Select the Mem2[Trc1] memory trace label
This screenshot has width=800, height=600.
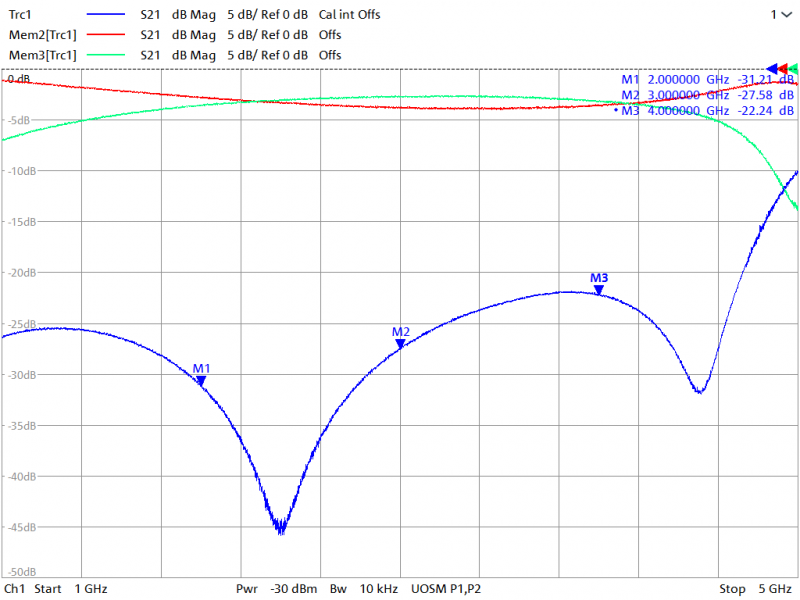click(x=40, y=35)
